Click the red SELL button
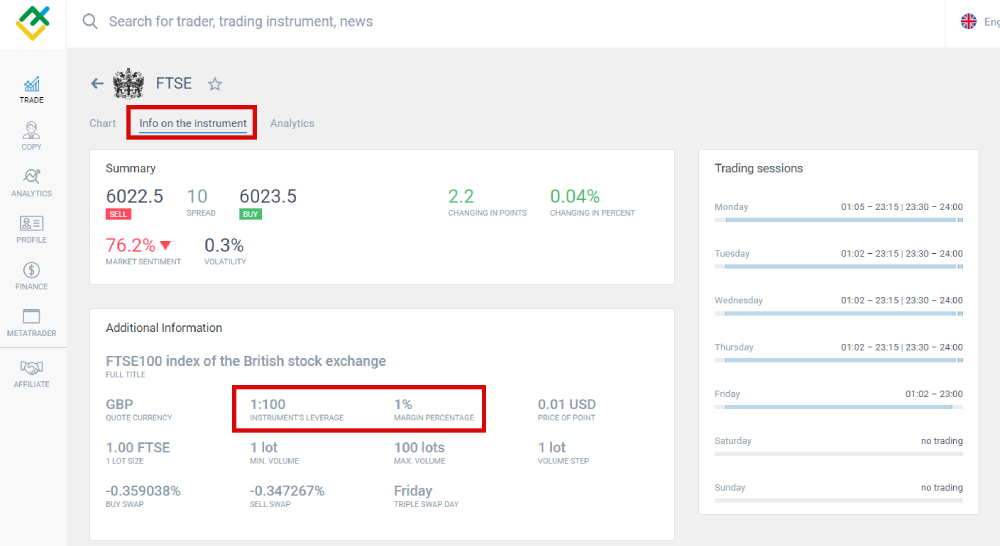The width and height of the screenshot is (1000, 546). pos(118,214)
